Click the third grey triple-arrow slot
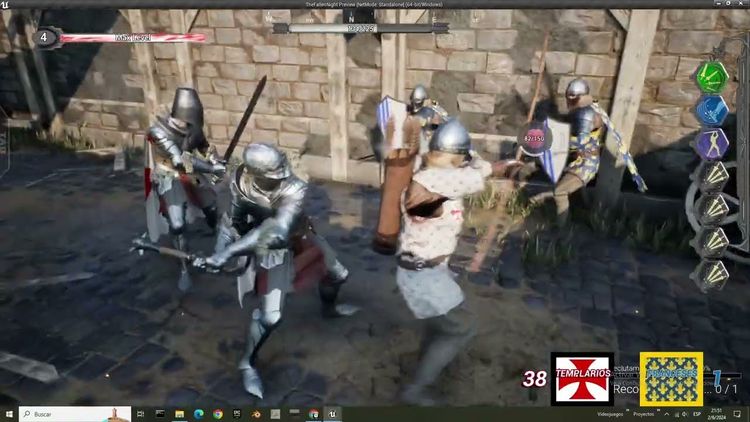The height and width of the screenshot is (422, 750). point(713,243)
